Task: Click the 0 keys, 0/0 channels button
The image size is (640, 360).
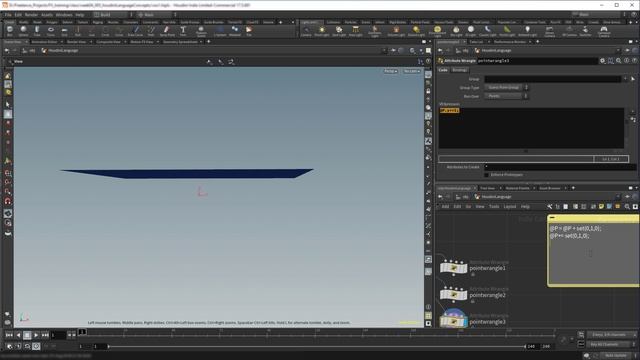Action: (x=611, y=335)
